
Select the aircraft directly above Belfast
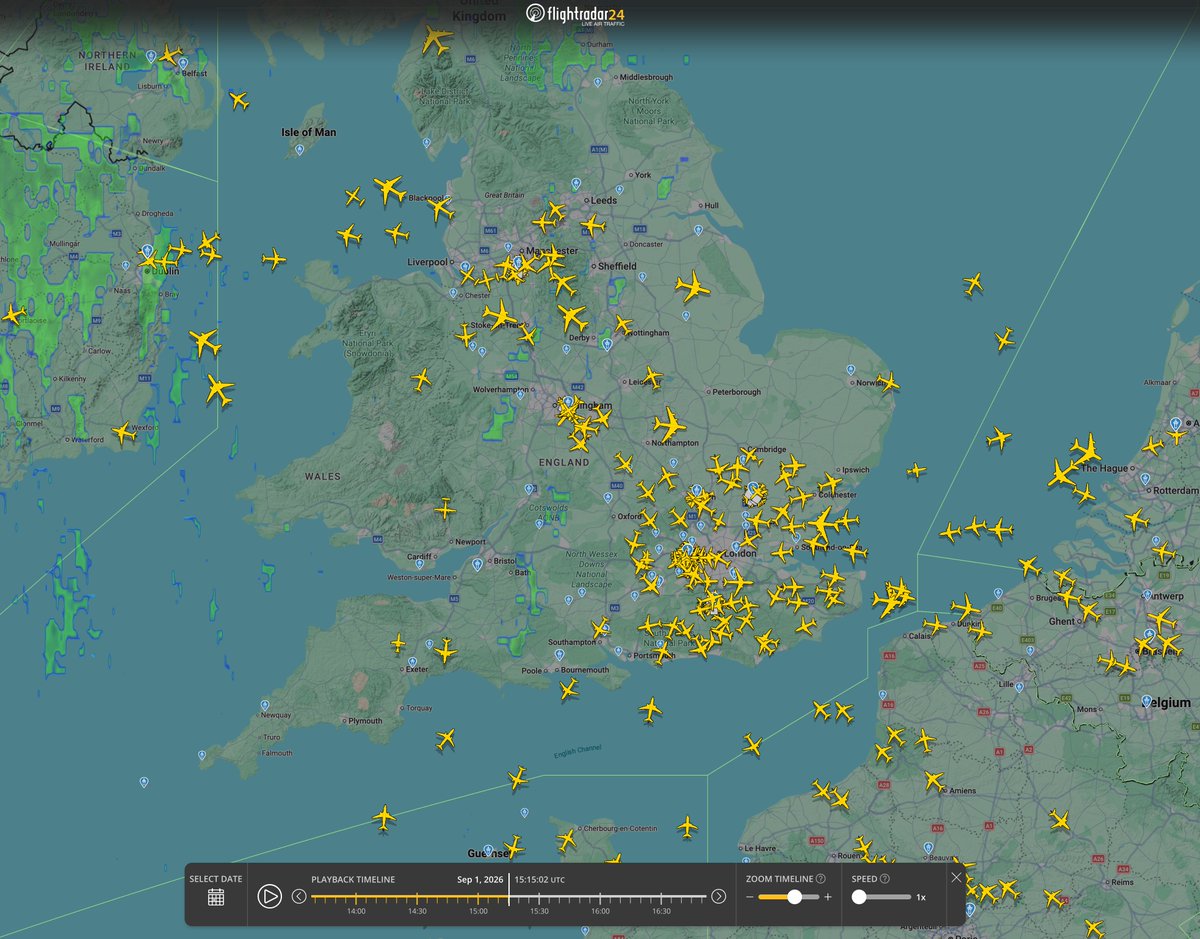click(171, 55)
